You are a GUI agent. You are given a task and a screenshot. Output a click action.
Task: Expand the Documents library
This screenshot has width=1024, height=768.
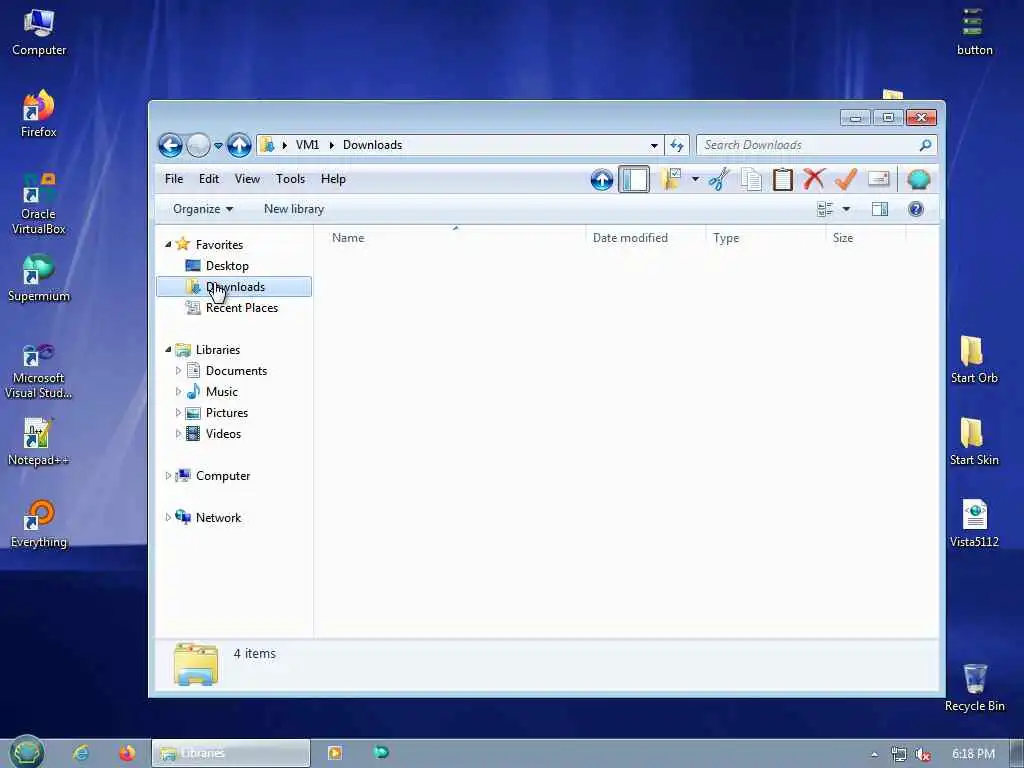[178, 371]
